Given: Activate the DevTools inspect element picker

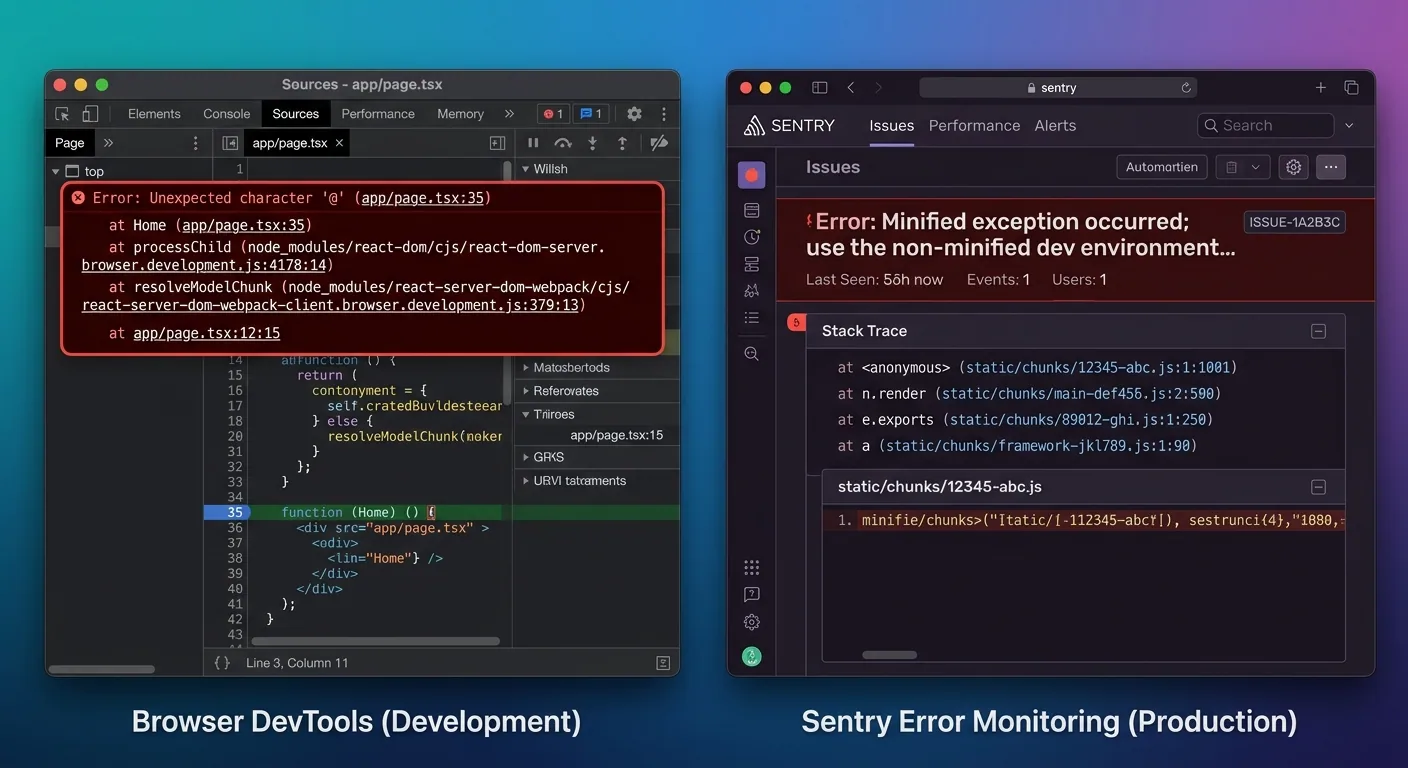Looking at the screenshot, I should 62,114.
